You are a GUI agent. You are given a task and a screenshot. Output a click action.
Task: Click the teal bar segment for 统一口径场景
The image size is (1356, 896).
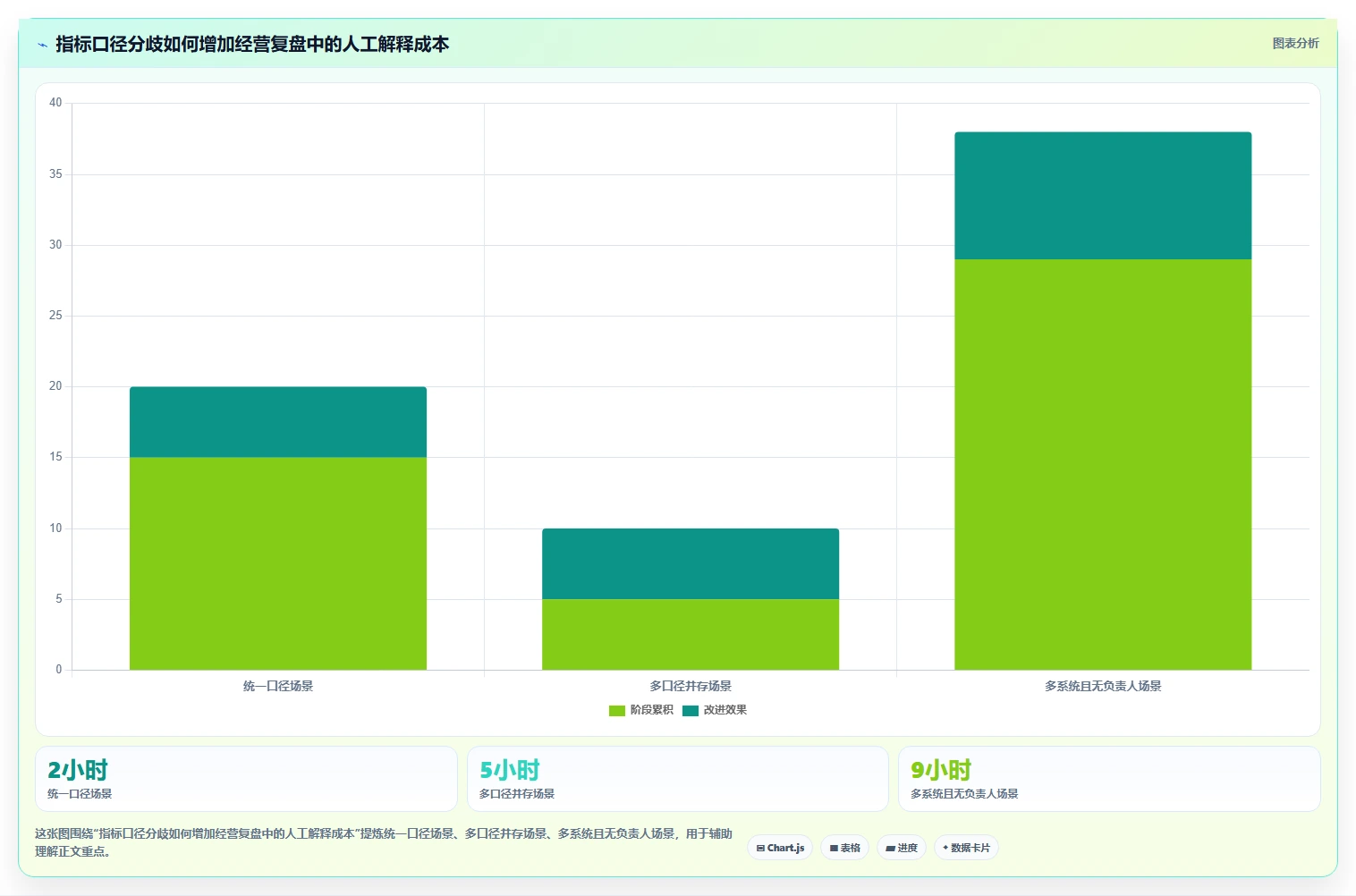click(278, 422)
